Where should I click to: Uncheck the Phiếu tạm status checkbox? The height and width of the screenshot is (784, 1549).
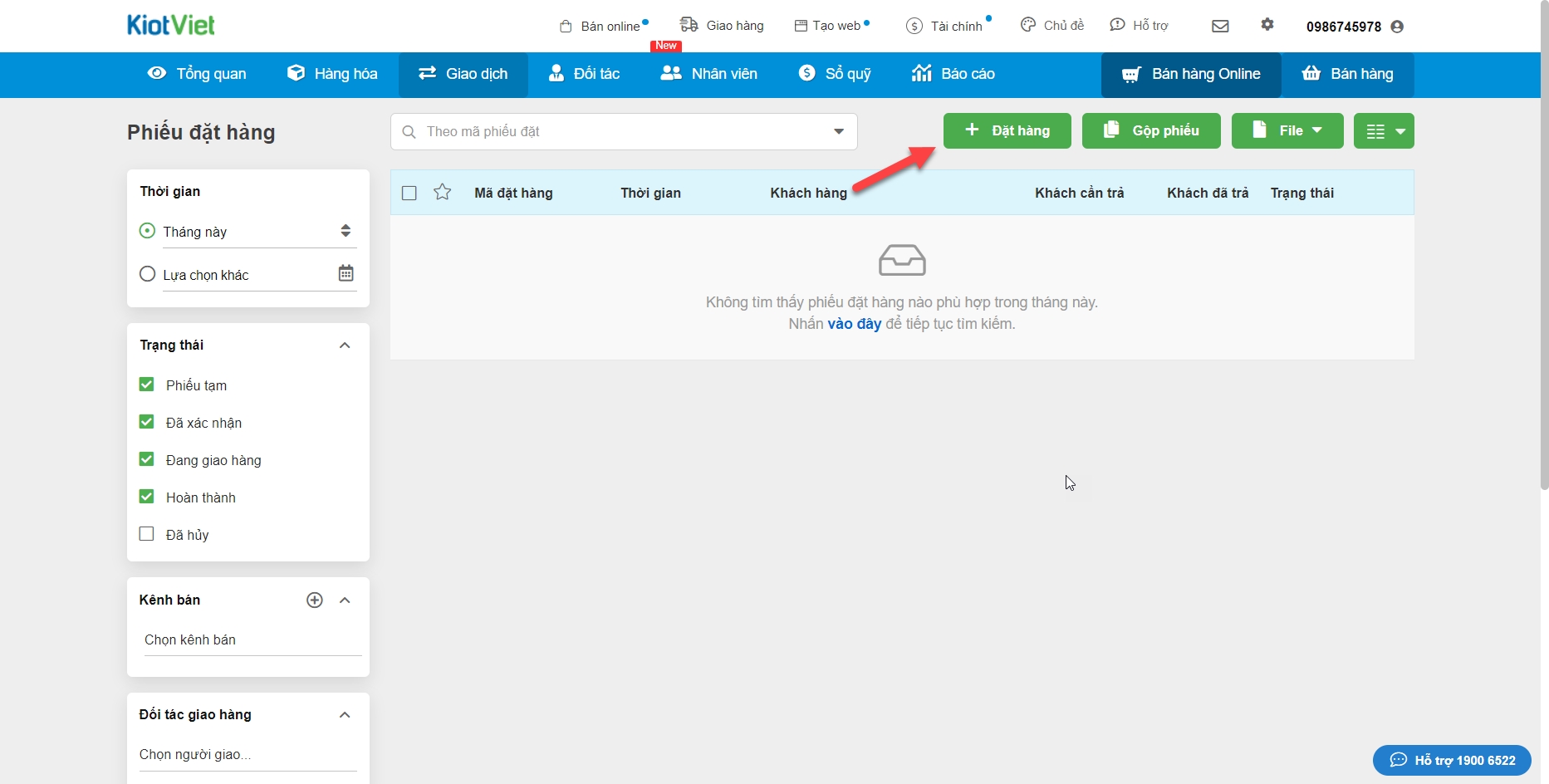[147, 385]
